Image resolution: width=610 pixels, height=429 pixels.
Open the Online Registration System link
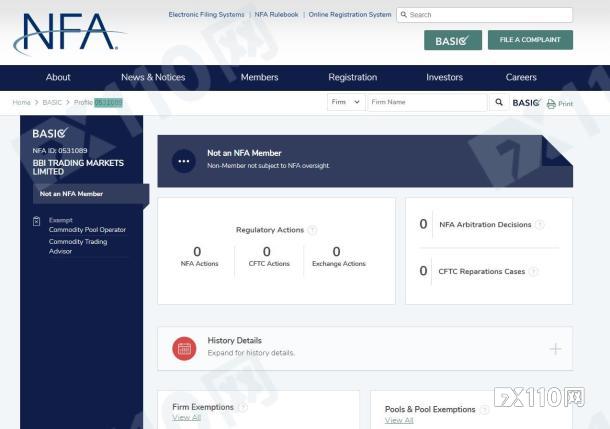pos(350,15)
